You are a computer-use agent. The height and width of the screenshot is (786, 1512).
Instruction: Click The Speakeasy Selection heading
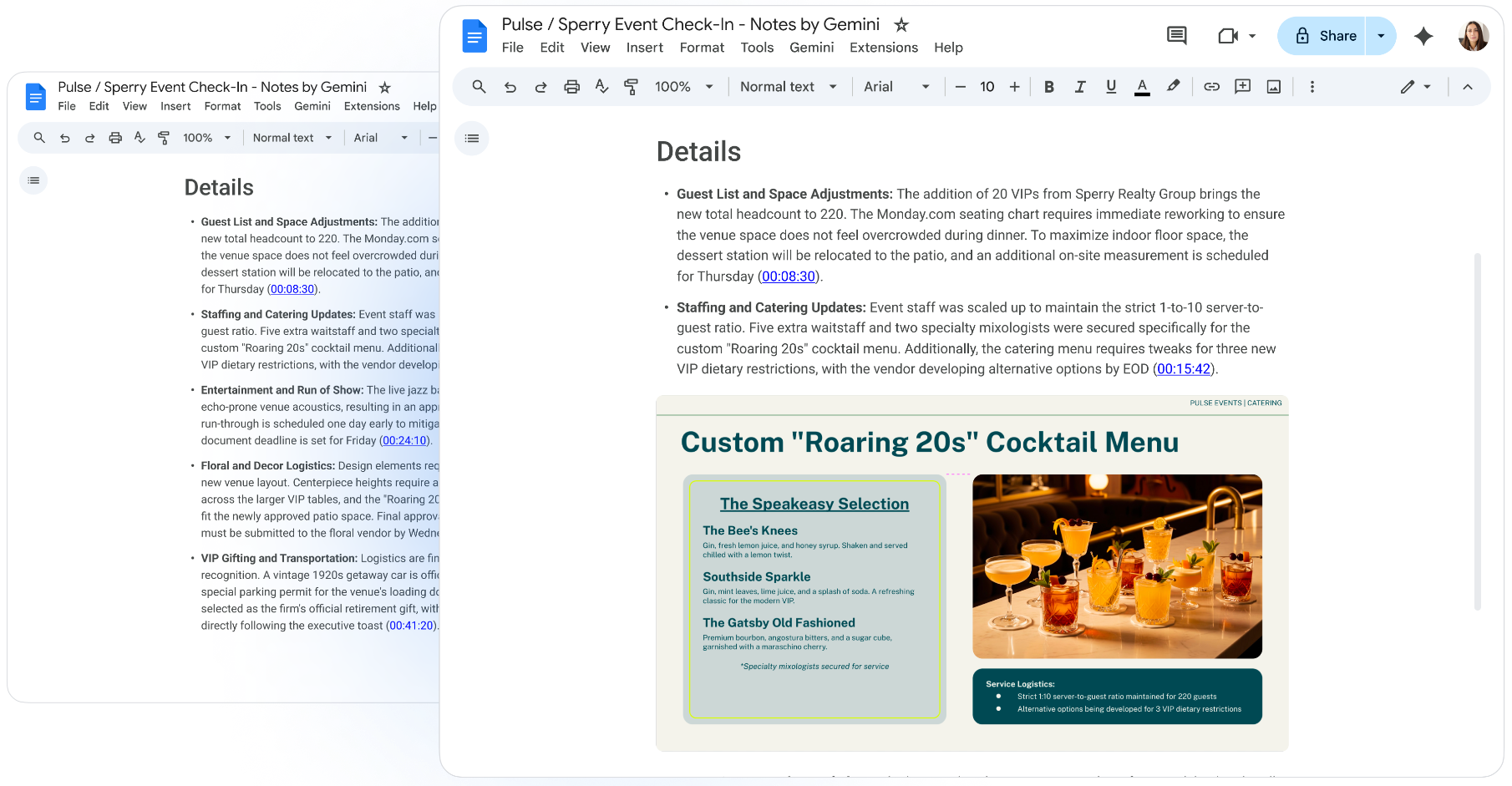pos(814,504)
